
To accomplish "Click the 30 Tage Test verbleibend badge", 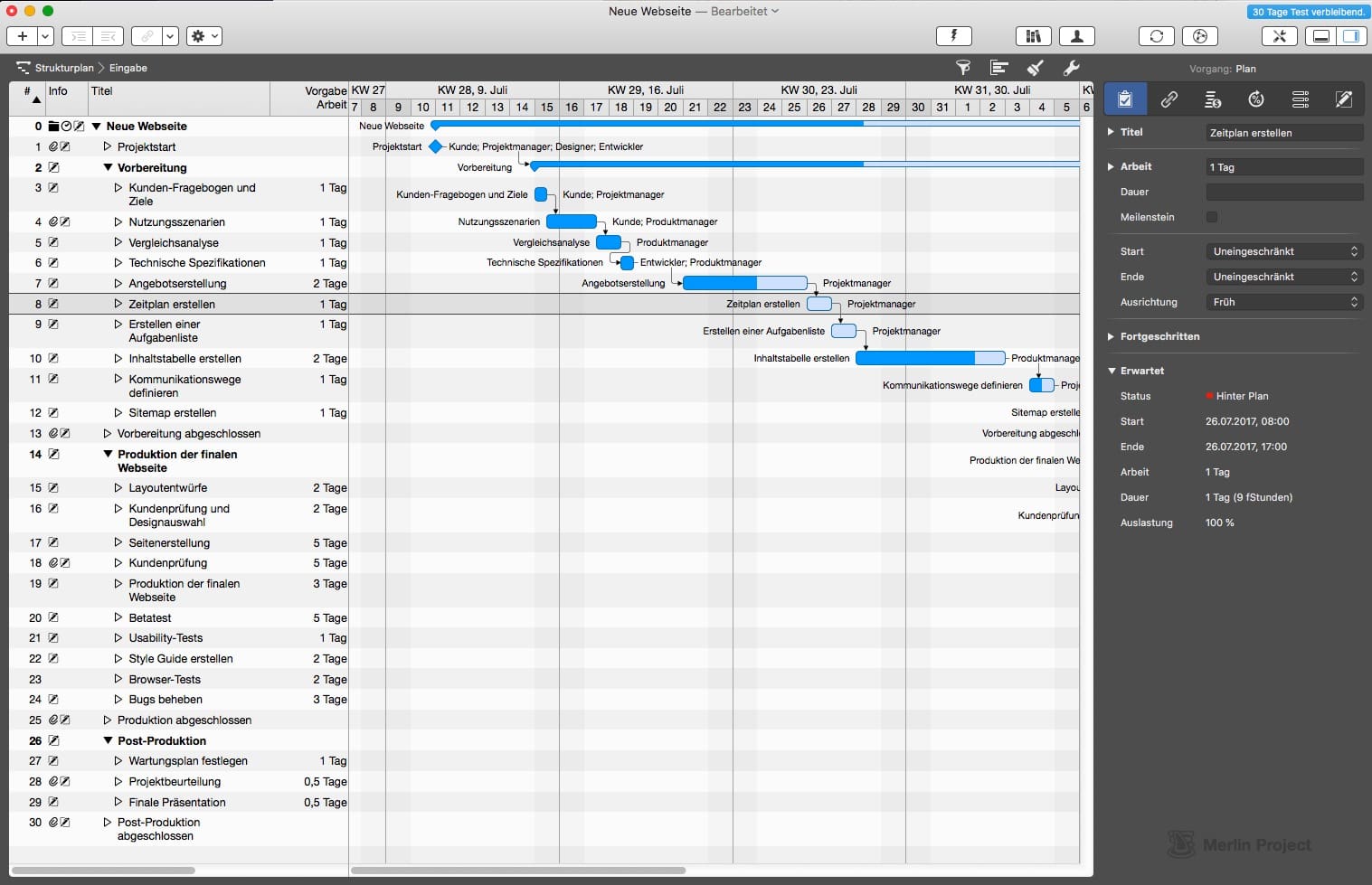I will (1308, 12).
